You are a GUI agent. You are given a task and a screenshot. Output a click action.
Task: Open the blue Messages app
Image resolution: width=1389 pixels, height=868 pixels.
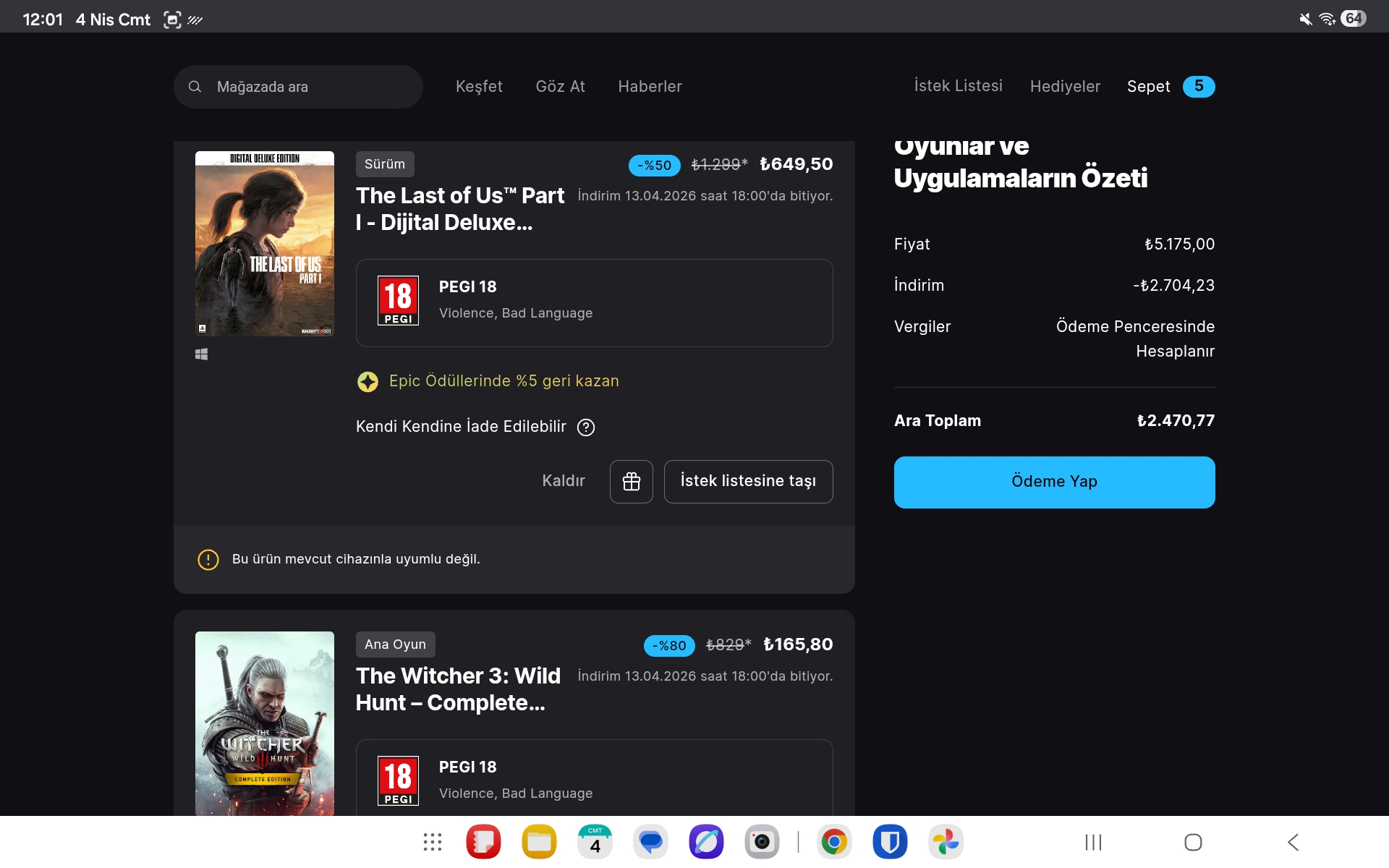[x=651, y=842]
